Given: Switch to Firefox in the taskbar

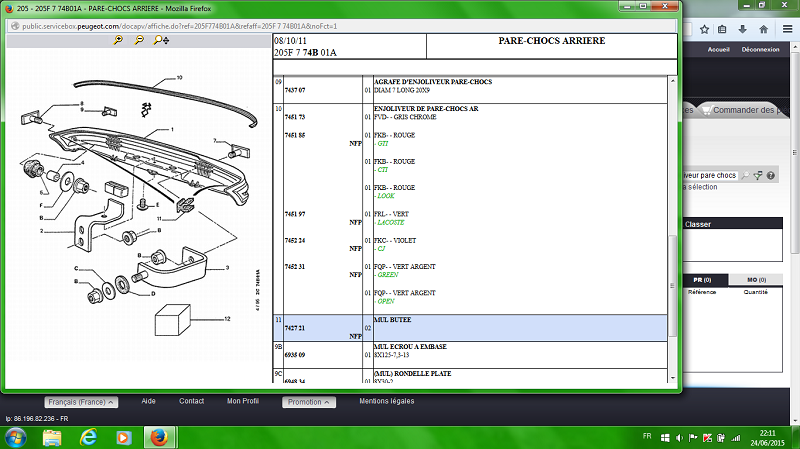Looking at the screenshot, I should [x=159, y=438].
